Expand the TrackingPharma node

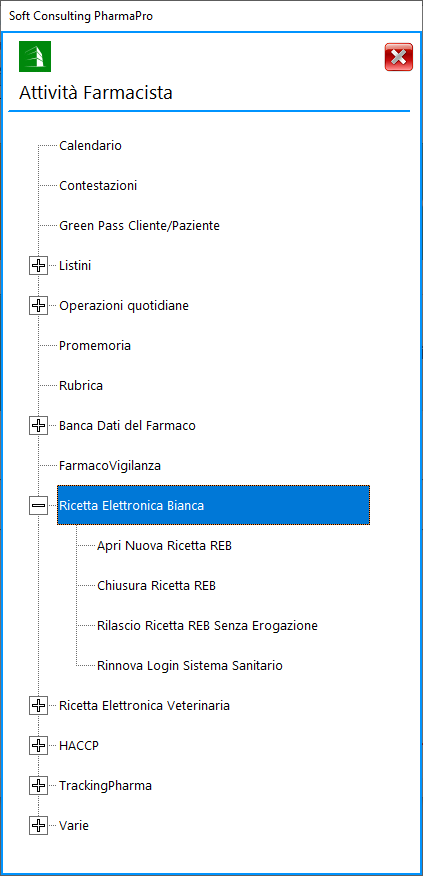(x=38, y=785)
